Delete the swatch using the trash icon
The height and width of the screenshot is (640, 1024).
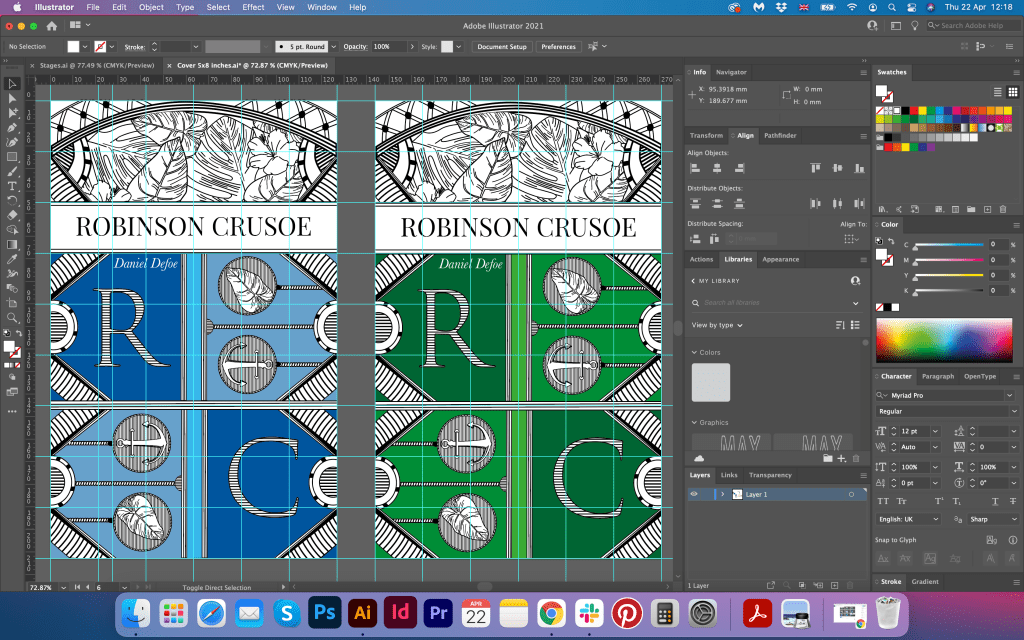pyautogui.click(x=1003, y=209)
